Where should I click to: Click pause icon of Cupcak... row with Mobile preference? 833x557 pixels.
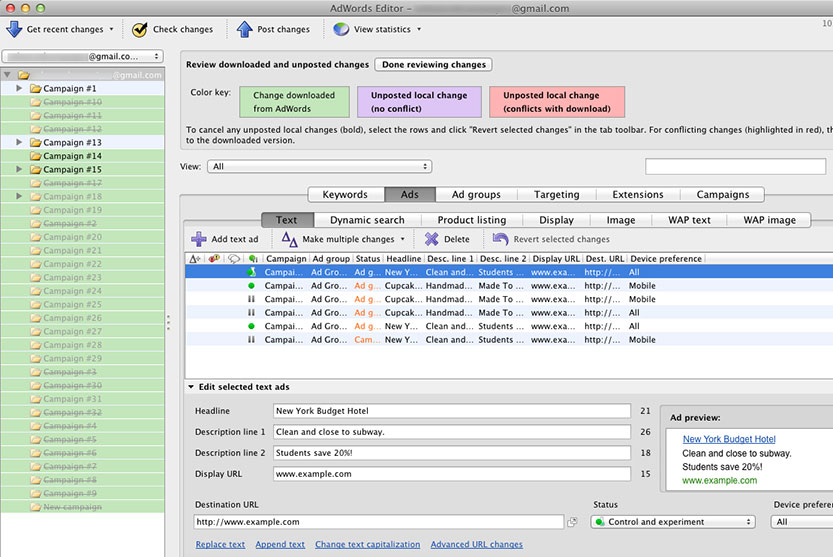tap(251, 299)
